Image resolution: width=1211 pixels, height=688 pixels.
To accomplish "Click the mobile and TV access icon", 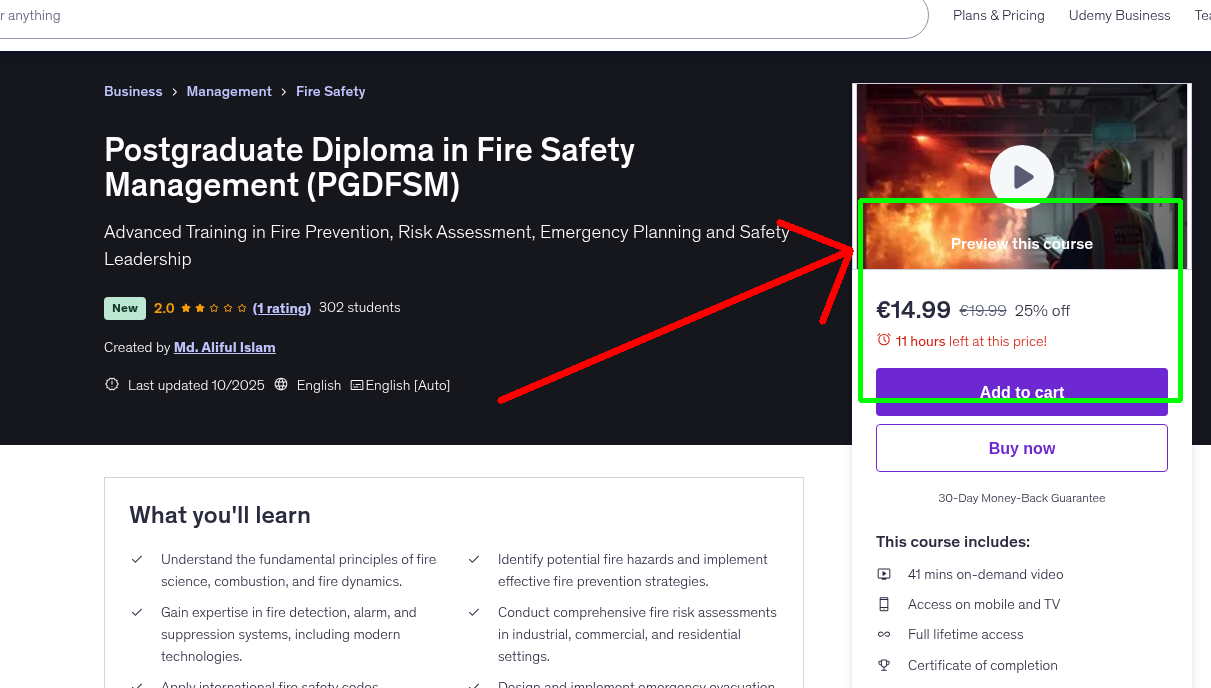I will pos(884,604).
